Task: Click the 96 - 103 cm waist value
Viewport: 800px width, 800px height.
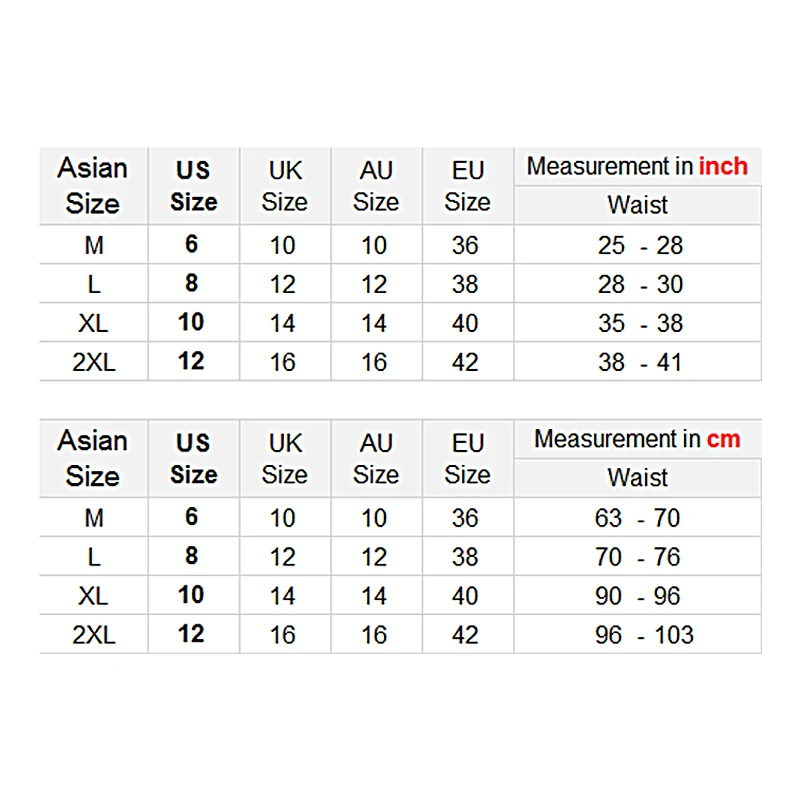Action: pyautogui.click(x=644, y=635)
